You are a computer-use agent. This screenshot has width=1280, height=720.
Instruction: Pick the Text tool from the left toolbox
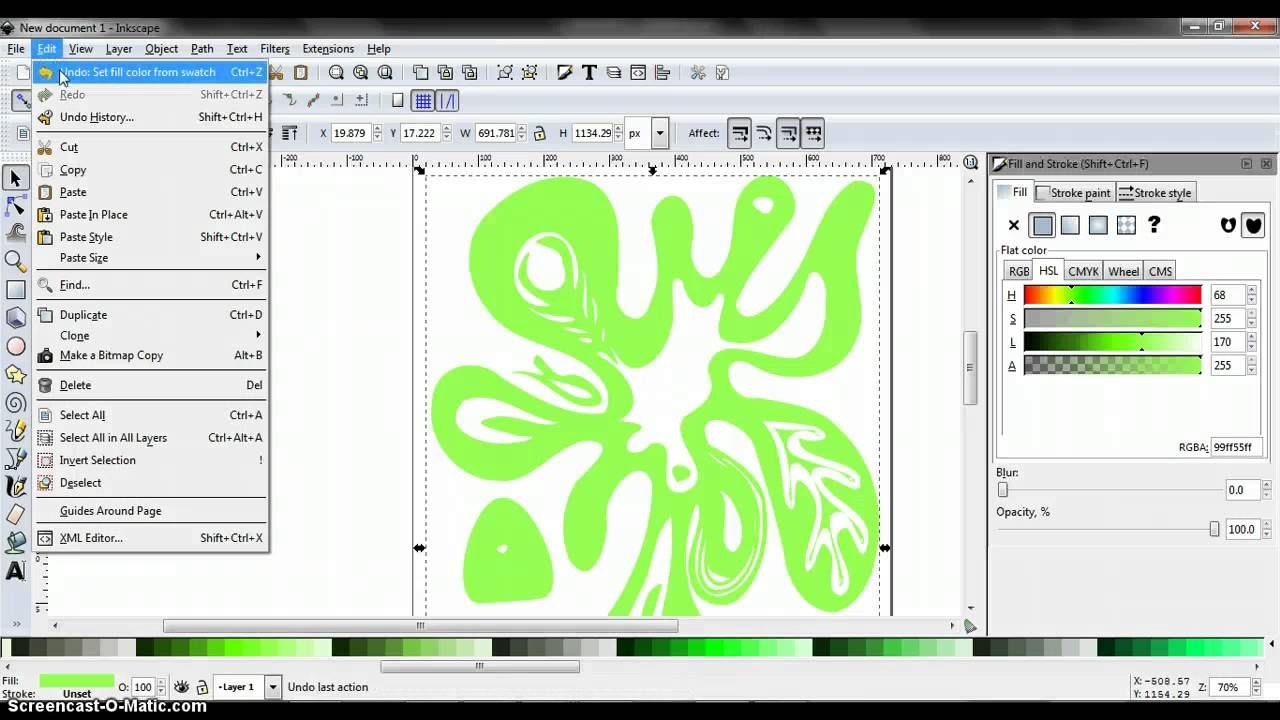click(14, 571)
